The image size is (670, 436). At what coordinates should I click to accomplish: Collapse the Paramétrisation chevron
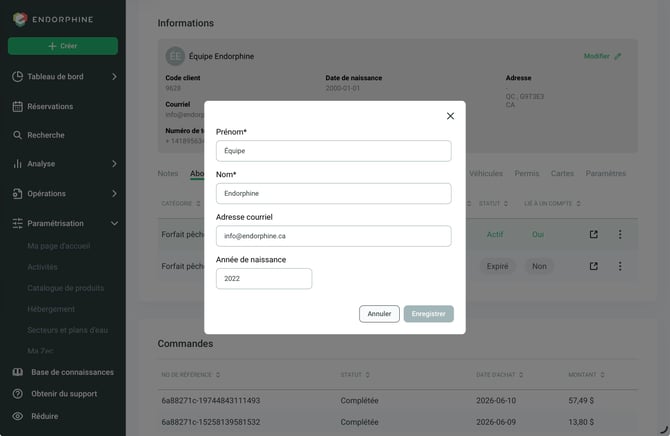coord(114,224)
